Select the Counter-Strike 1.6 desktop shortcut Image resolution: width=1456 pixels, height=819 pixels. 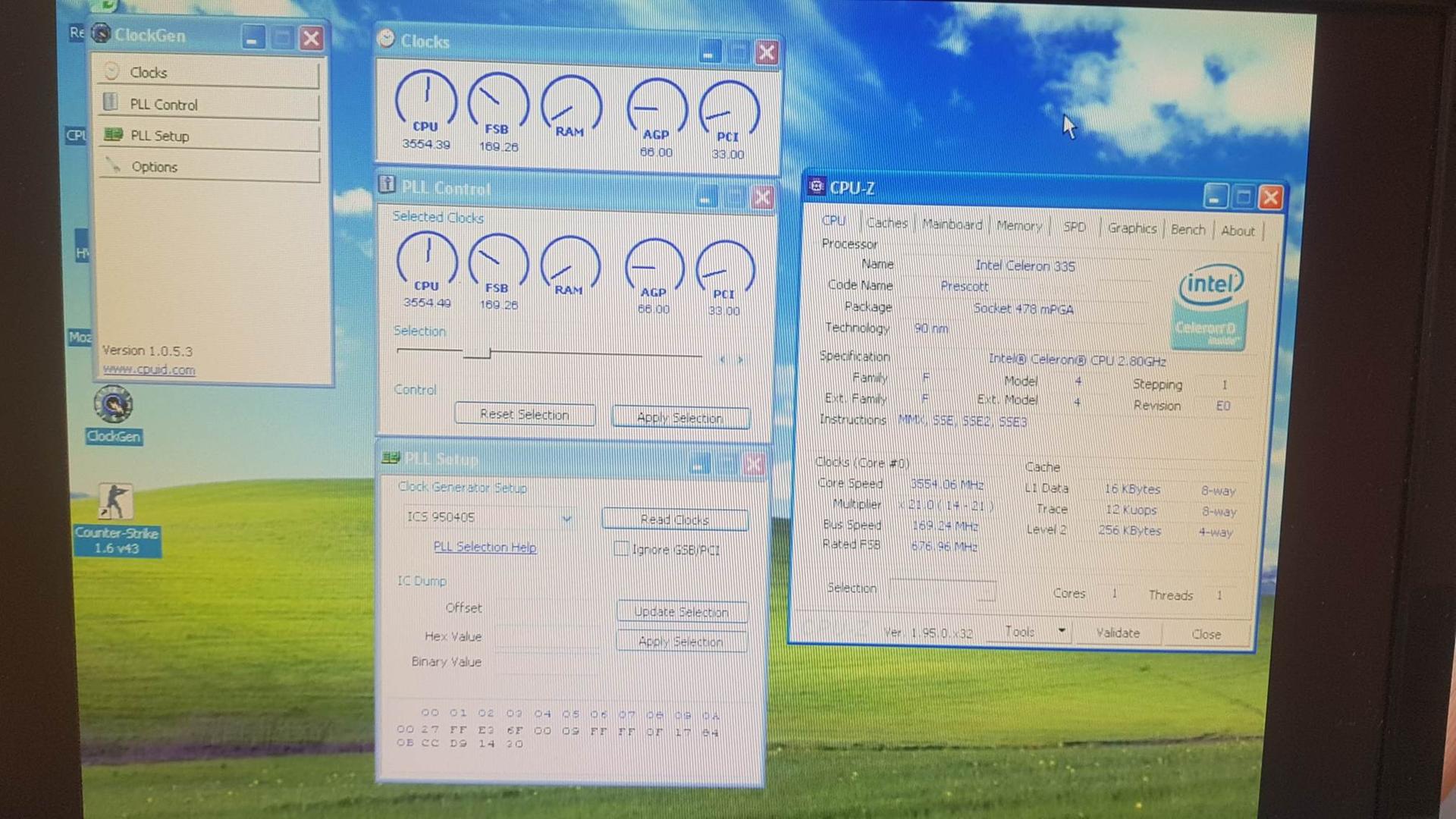tap(117, 520)
